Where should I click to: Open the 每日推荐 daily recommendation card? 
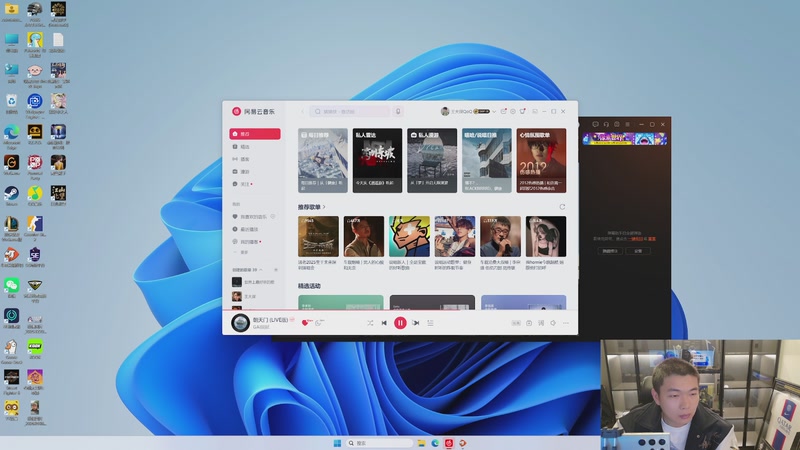click(322, 160)
